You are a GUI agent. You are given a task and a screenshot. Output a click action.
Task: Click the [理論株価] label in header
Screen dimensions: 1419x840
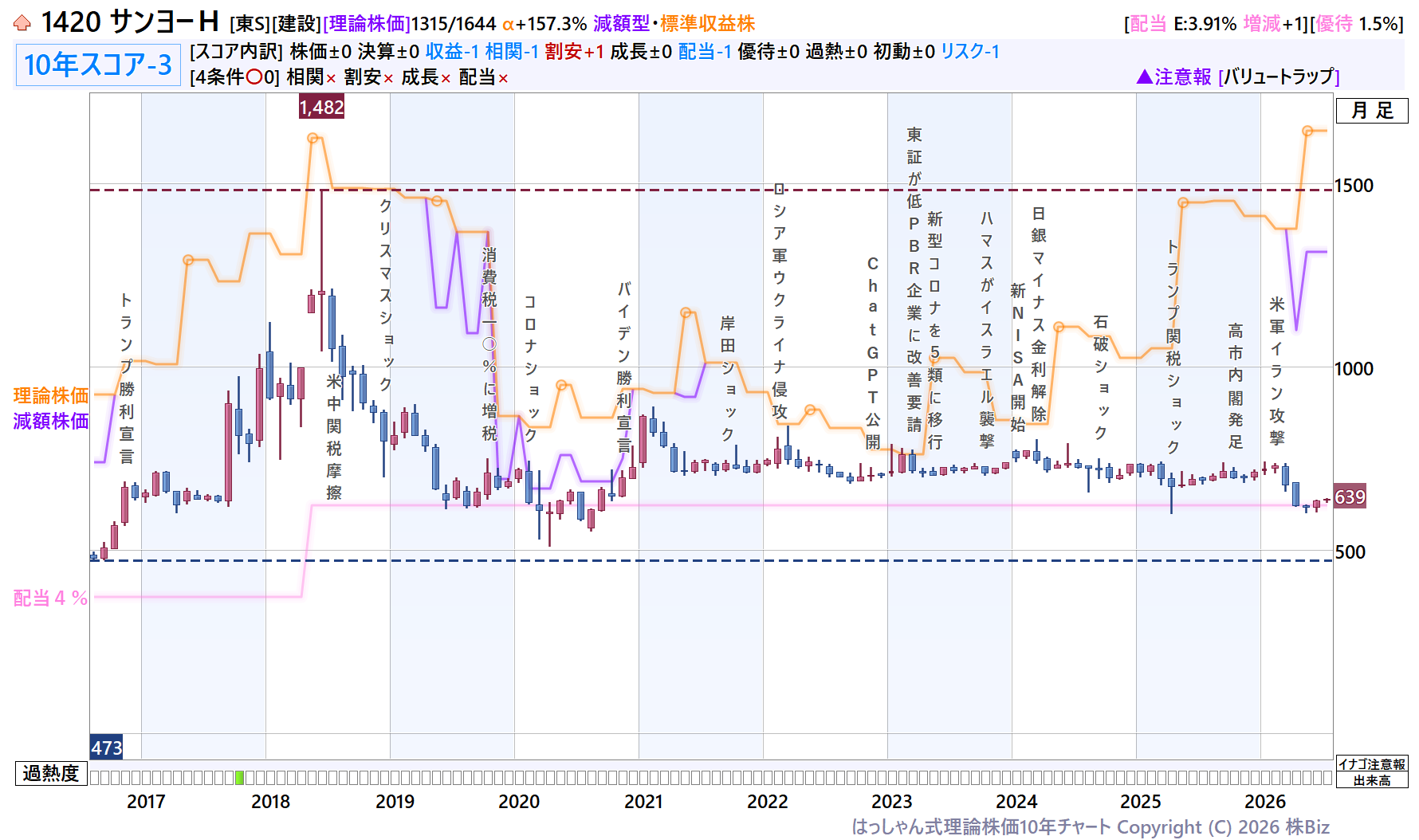coord(367,24)
